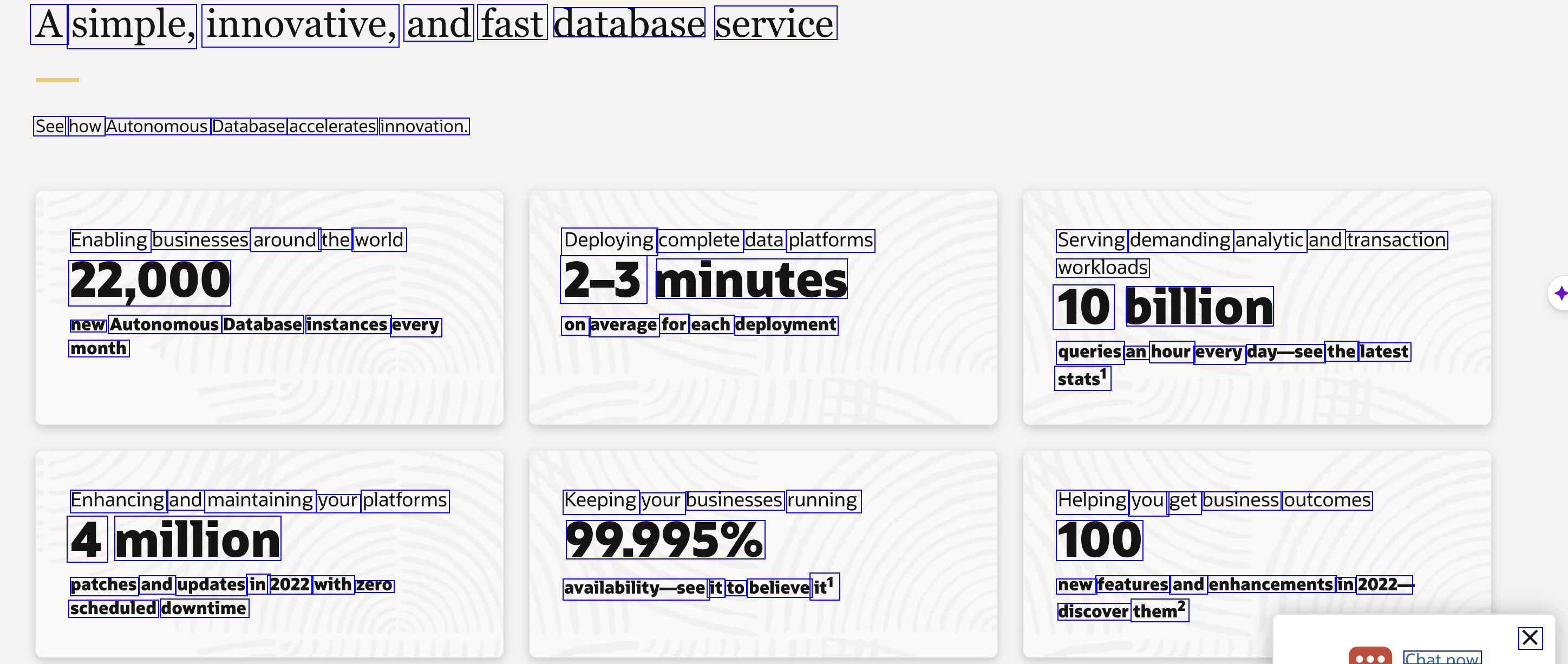Click footnote 1 after 'latest stats'
Screen dimensions: 1568x664
coord(1103,374)
